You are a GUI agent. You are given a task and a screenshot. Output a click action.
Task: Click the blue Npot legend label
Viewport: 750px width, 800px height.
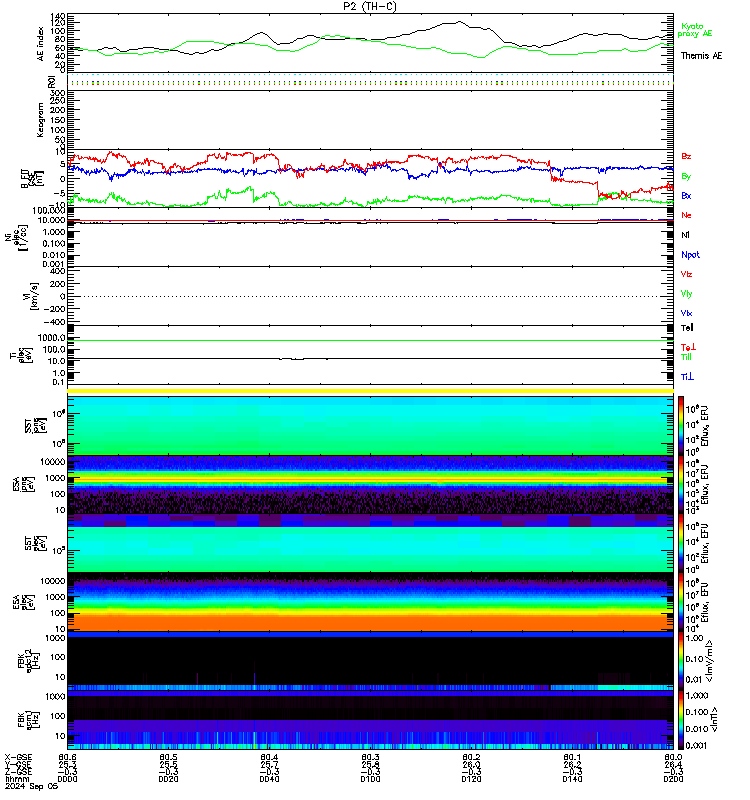click(690, 255)
